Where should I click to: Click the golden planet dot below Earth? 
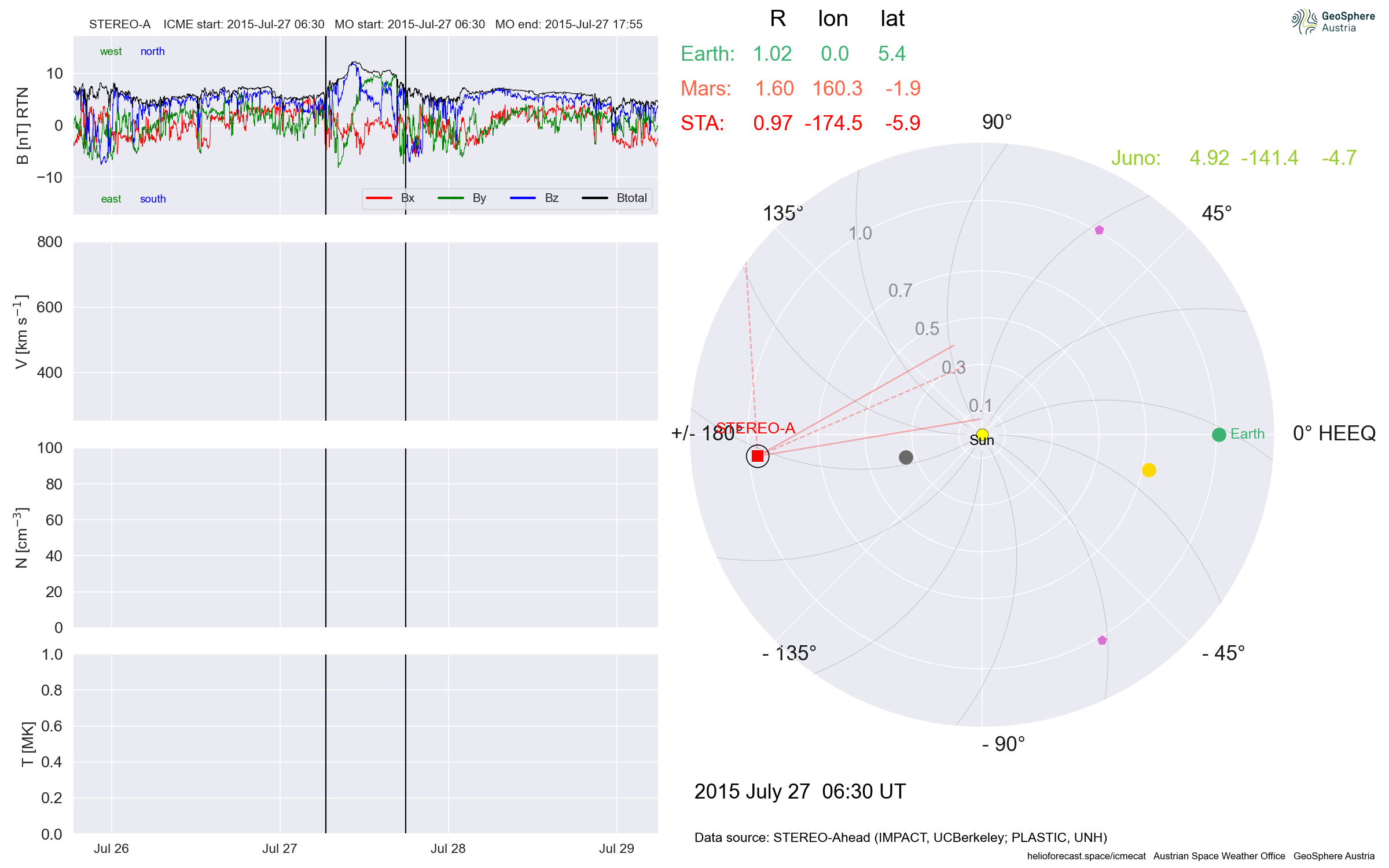1149,470
